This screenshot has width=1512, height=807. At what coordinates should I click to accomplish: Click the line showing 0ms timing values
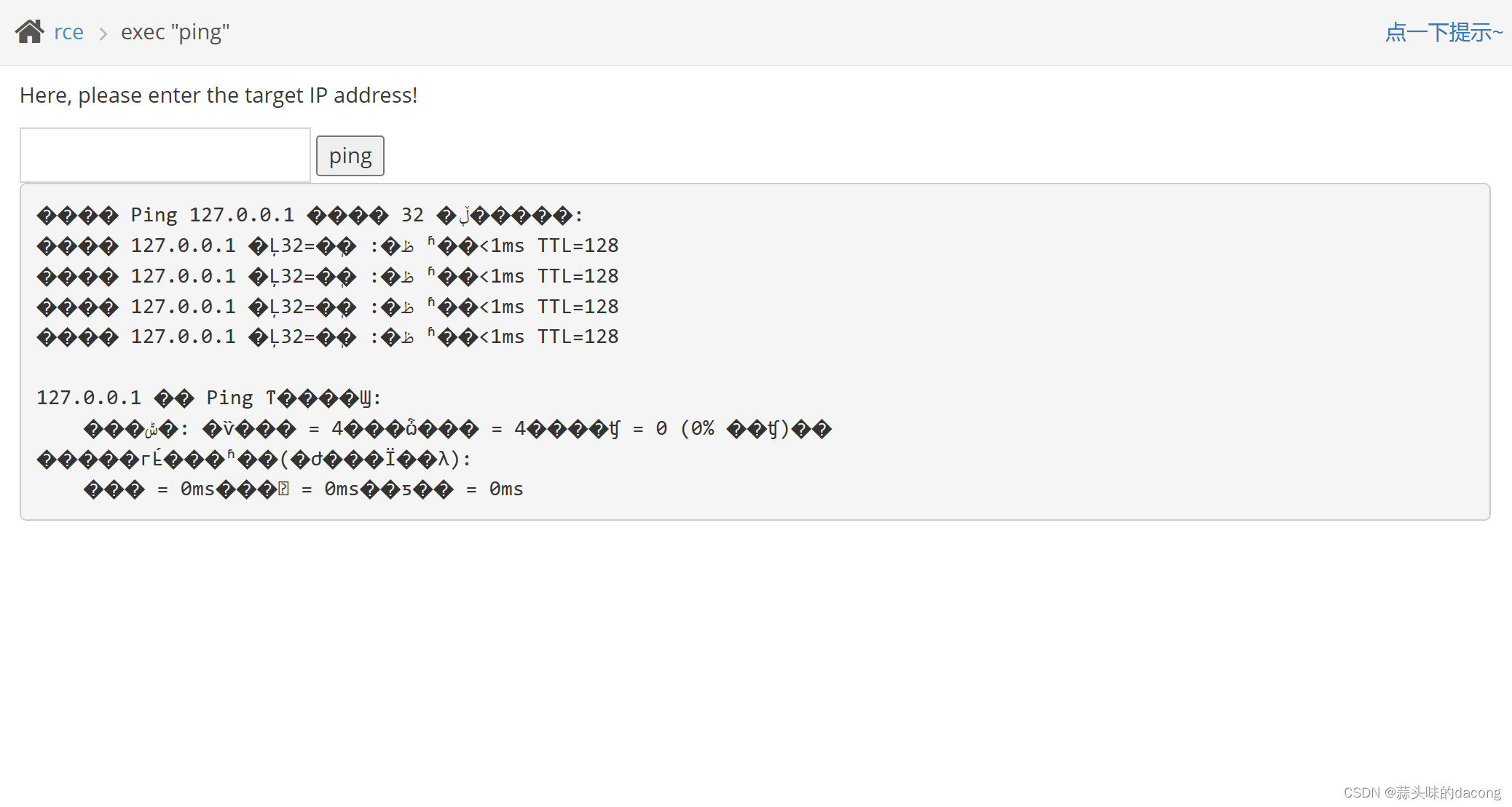304,489
